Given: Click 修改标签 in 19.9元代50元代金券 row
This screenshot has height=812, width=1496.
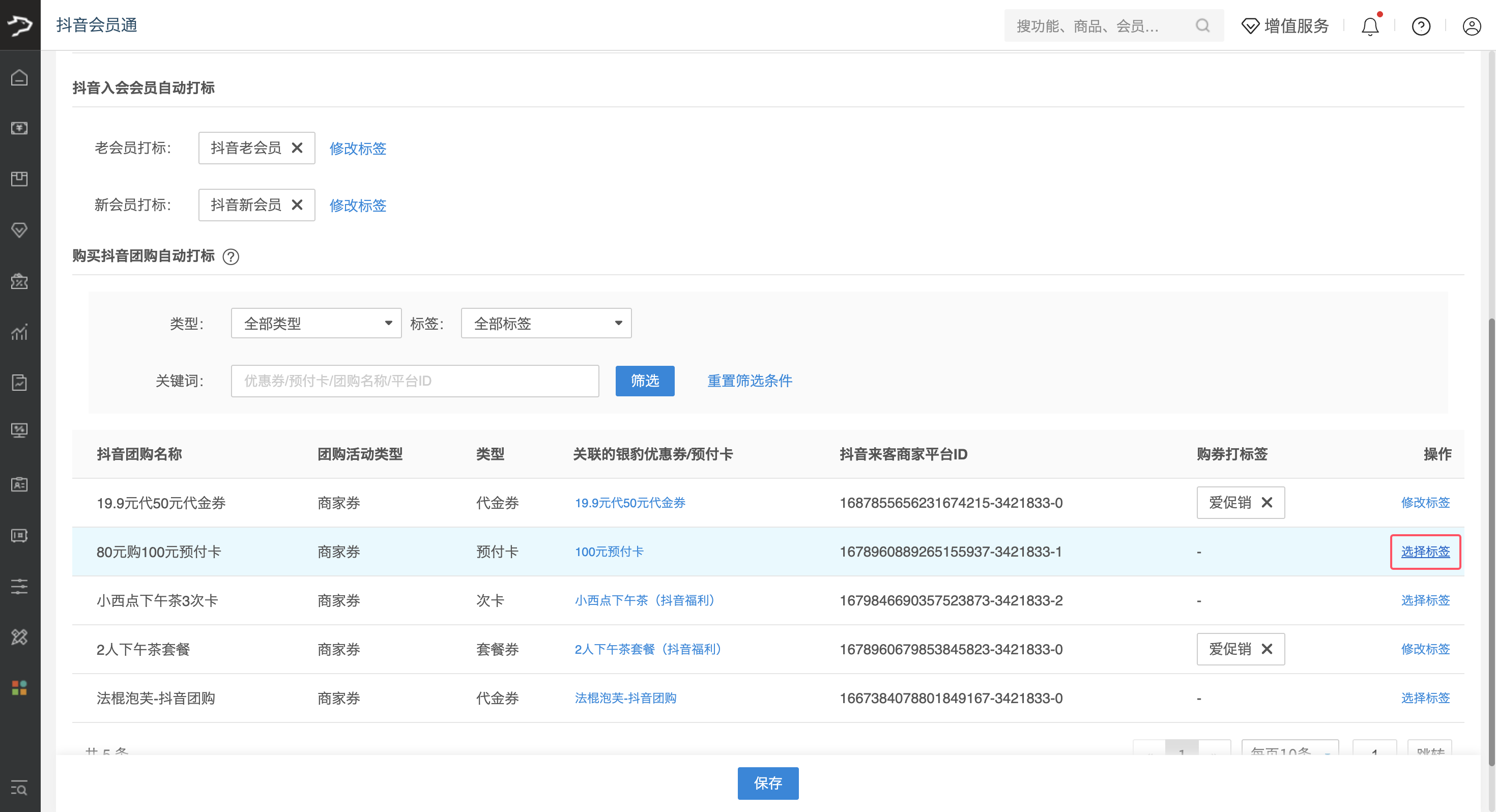Looking at the screenshot, I should pyautogui.click(x=1425, y=503).
